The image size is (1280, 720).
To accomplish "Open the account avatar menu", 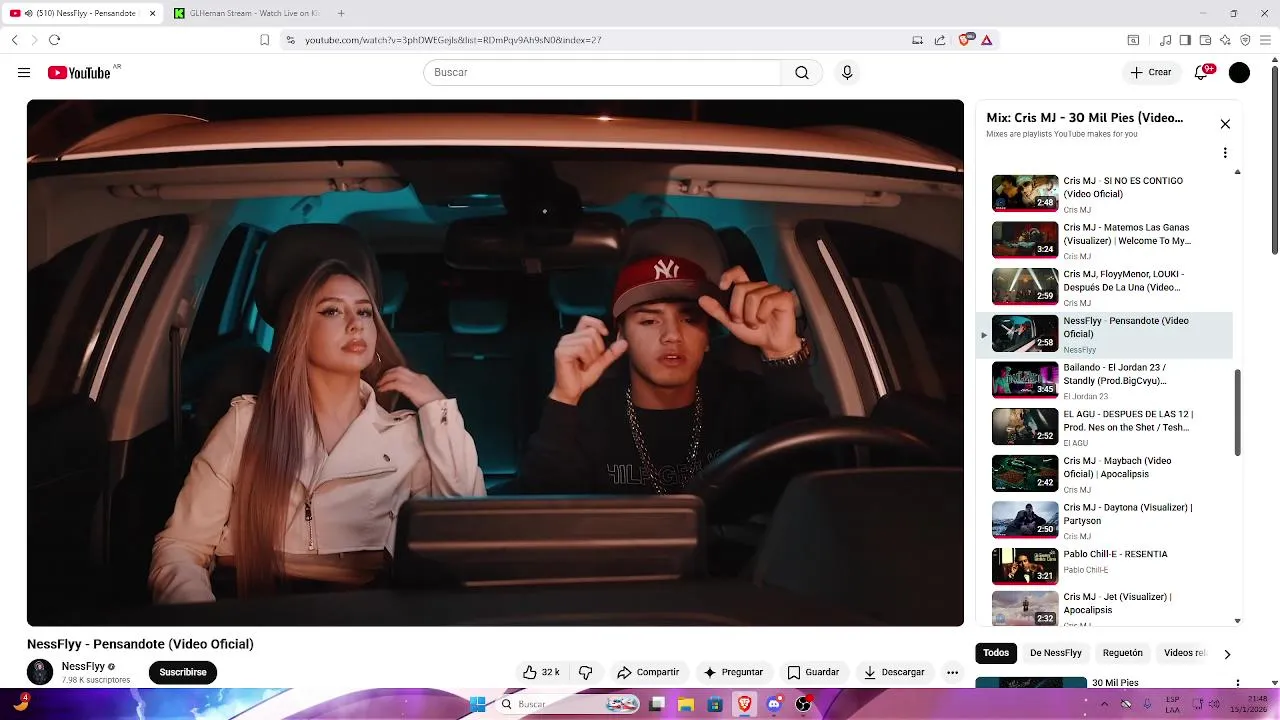I will [1239, 73].
